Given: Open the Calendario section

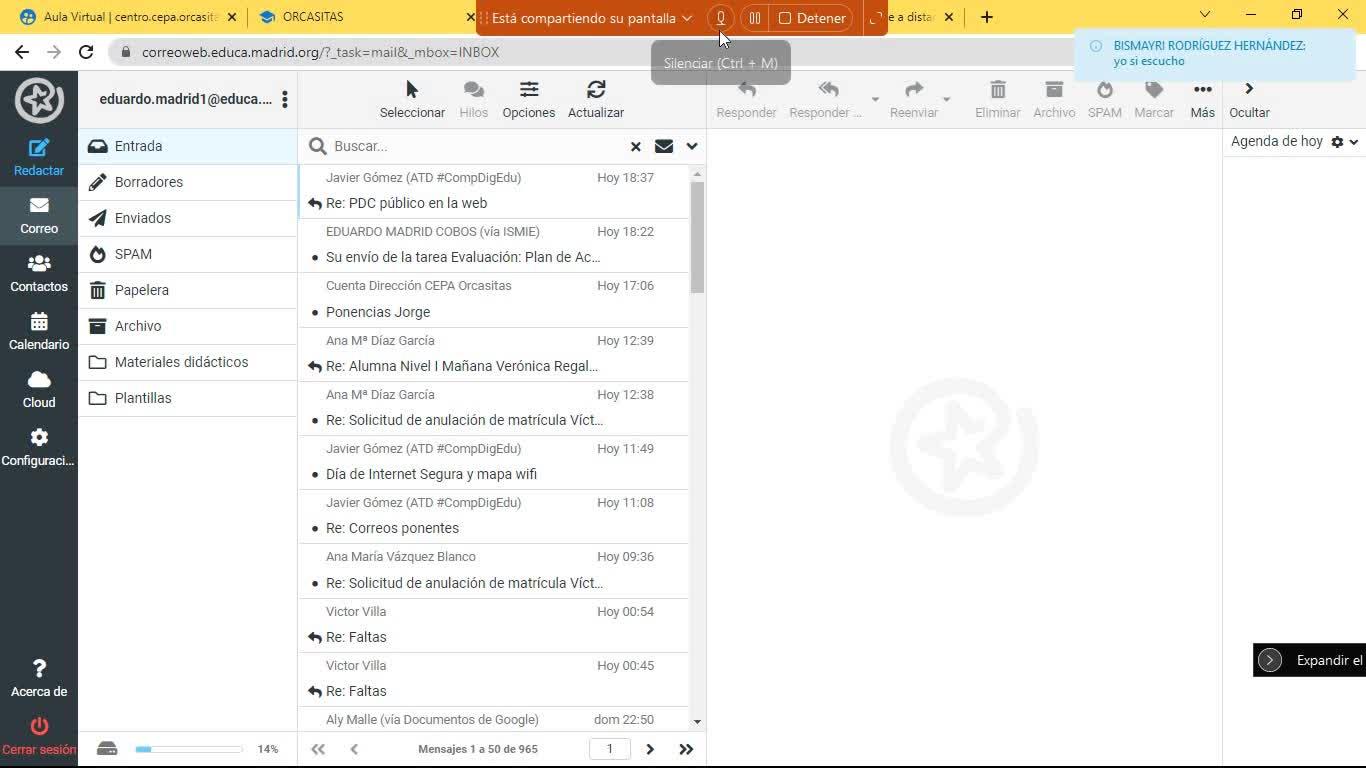Looking at the screenshot, I should pyautogui.click(x=39, y=331).
